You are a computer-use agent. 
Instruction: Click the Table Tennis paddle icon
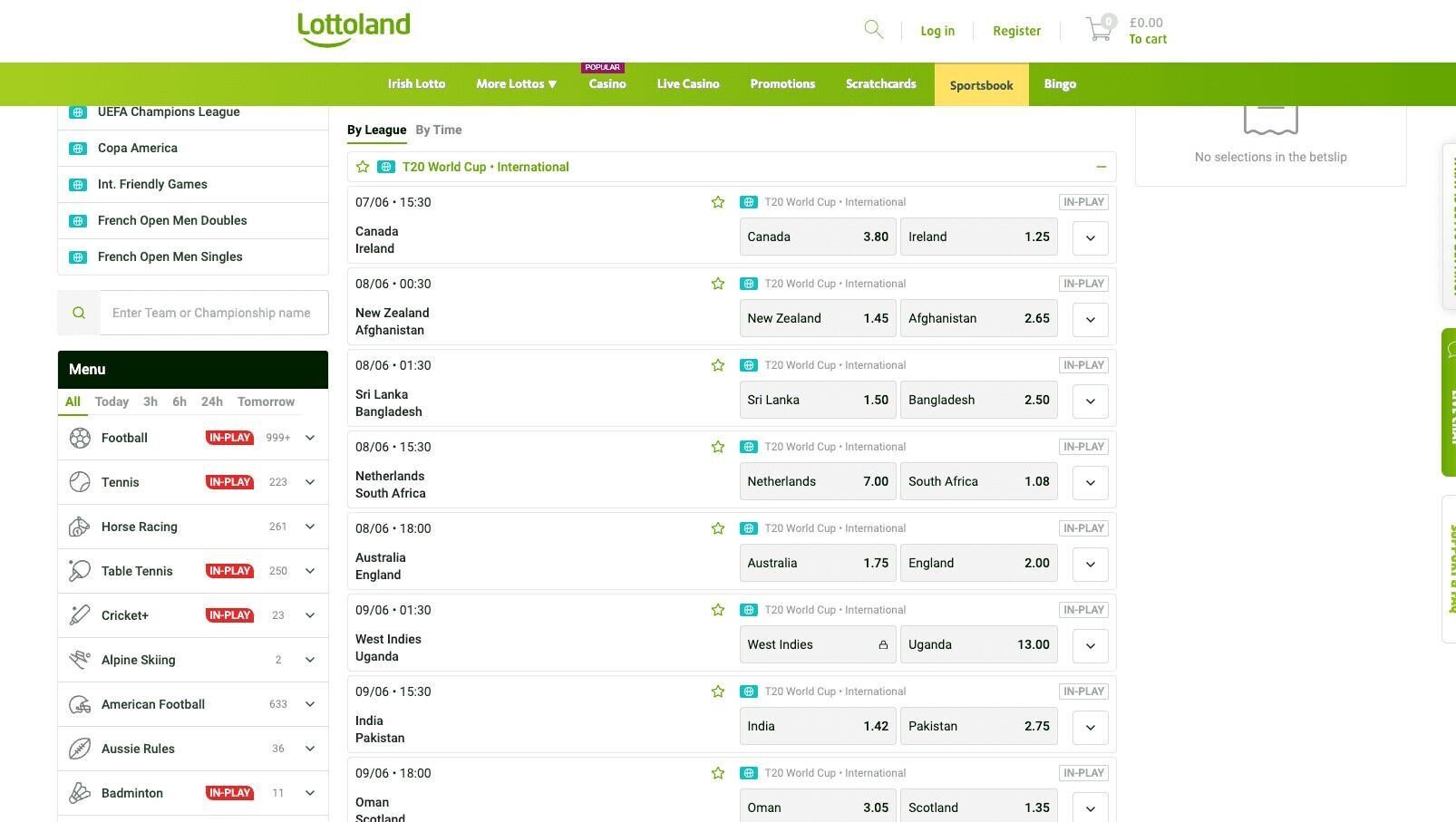tap(80, 571)
